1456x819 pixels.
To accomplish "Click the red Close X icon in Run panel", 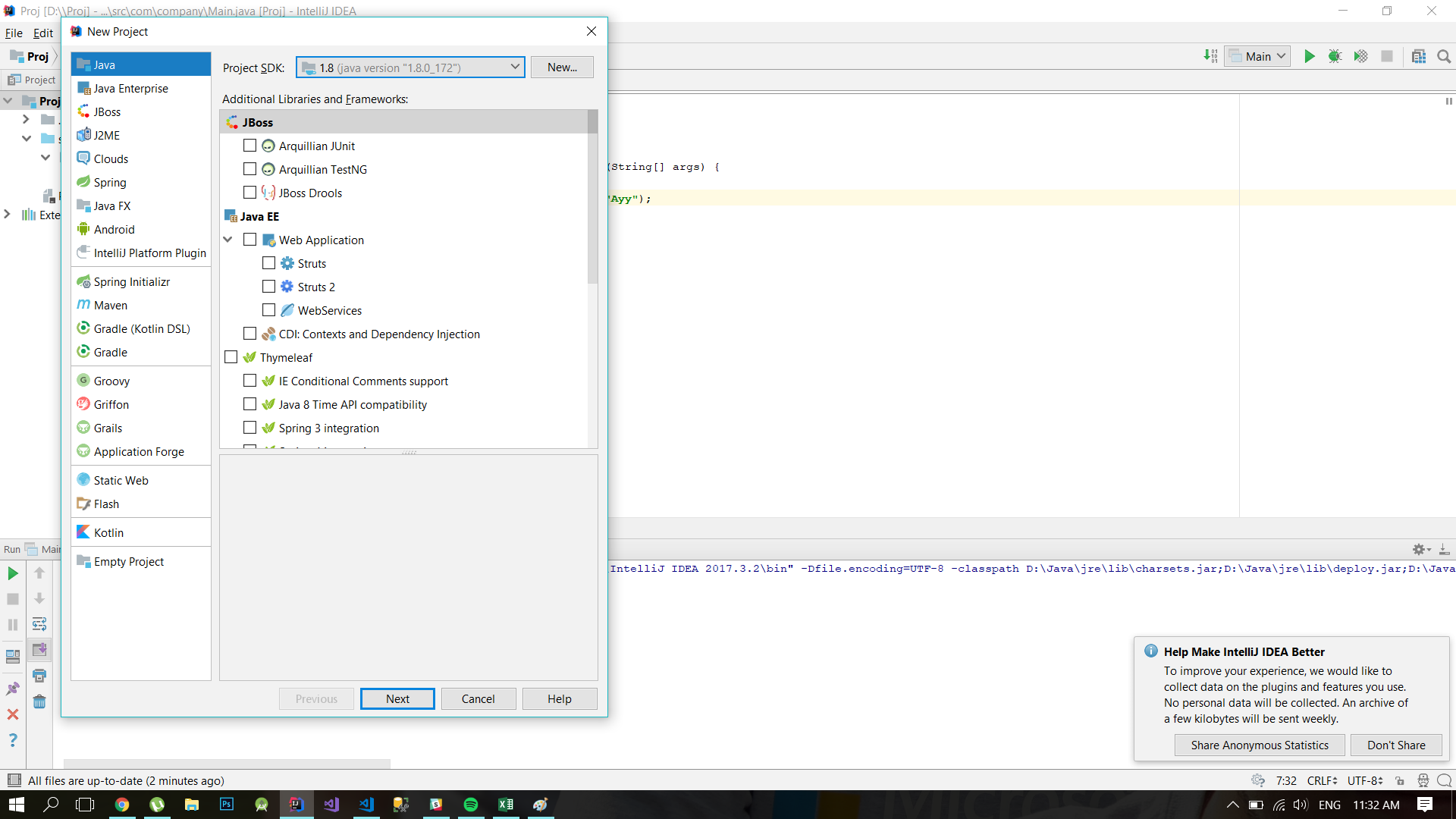I will (13, 714).
